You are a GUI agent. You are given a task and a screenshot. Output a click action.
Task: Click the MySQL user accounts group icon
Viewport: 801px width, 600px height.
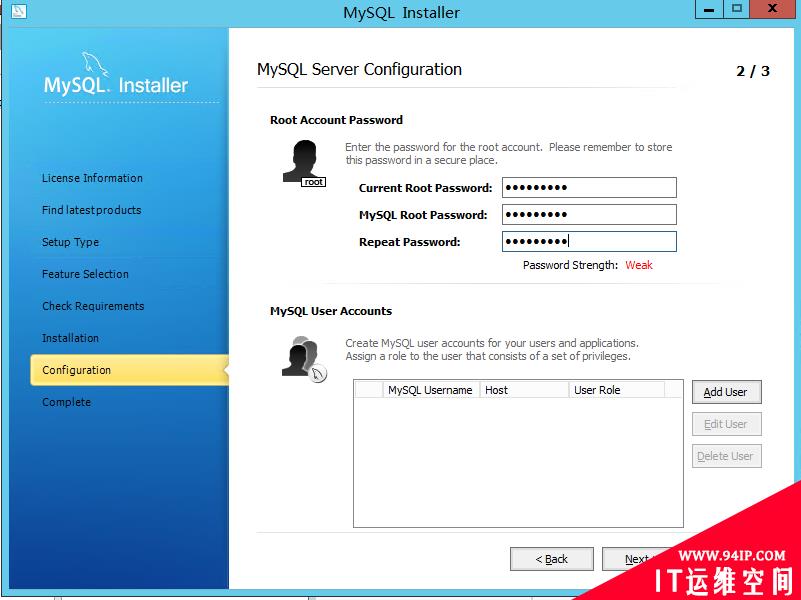click(304, 359)
